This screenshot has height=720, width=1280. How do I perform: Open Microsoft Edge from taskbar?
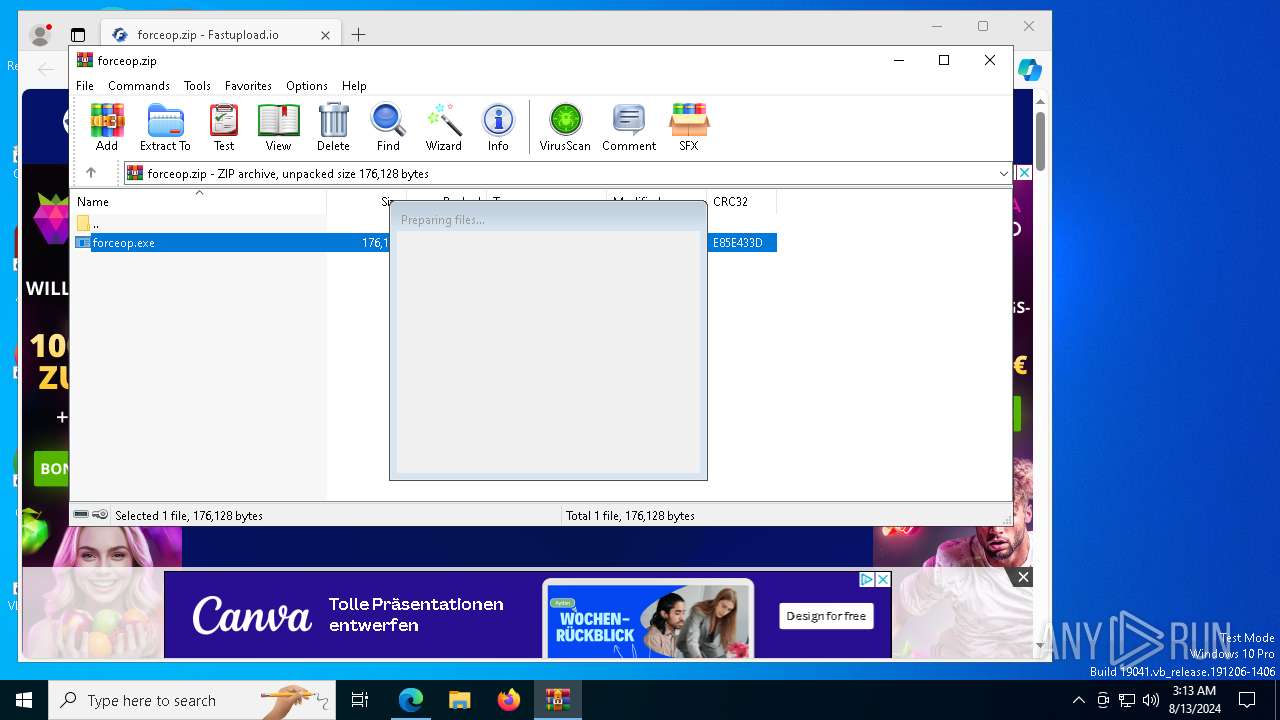click(x=411, y=700)
